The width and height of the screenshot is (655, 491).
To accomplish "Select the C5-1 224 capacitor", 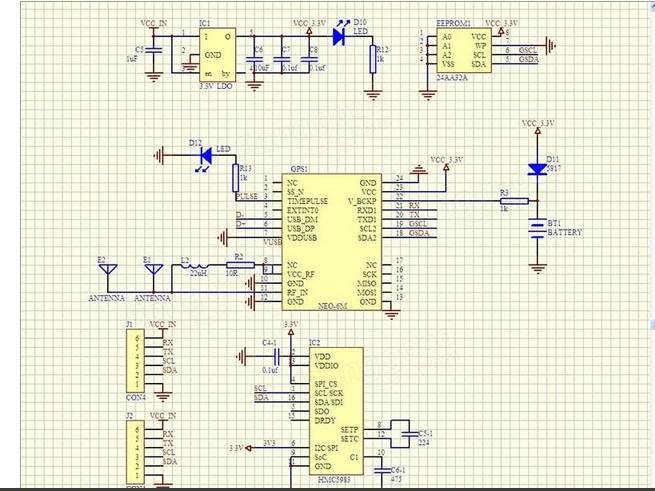I will coord(406,432).
